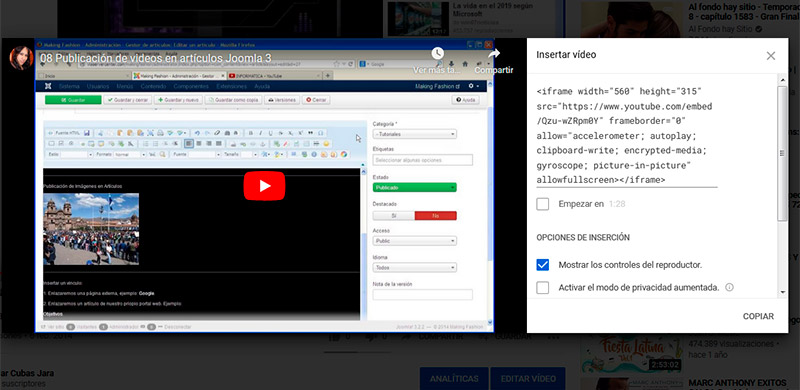Viewport: 800px width, 390px height.
Task: Click the Insertar vídeo dialog title
Action: coord(566,55)
